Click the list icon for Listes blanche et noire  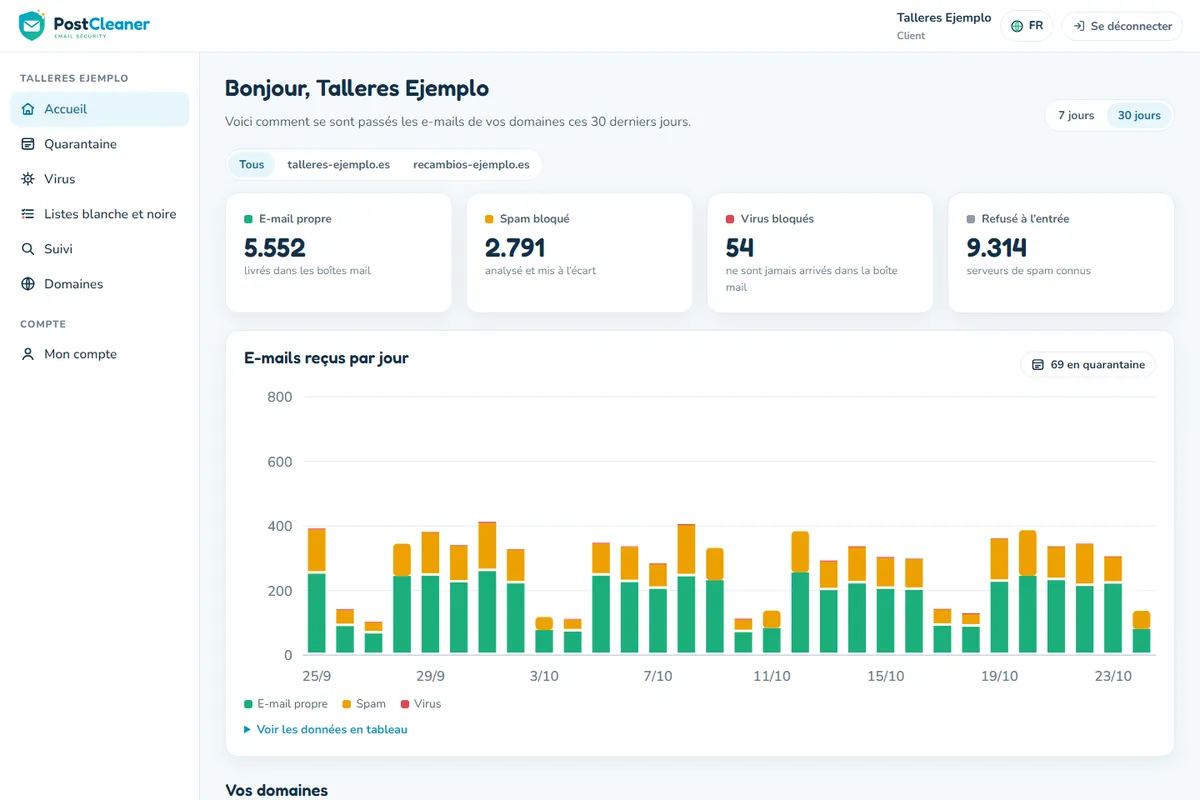(x=28, y=214)
